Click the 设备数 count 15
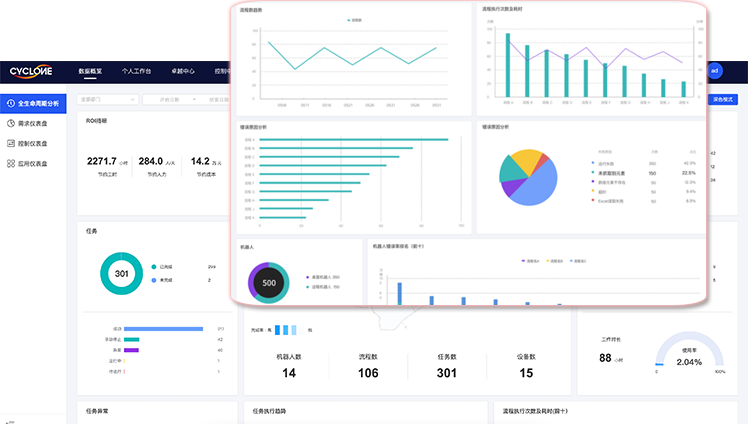The height and width of the screenshot is (425, 748). coord(526,373)
